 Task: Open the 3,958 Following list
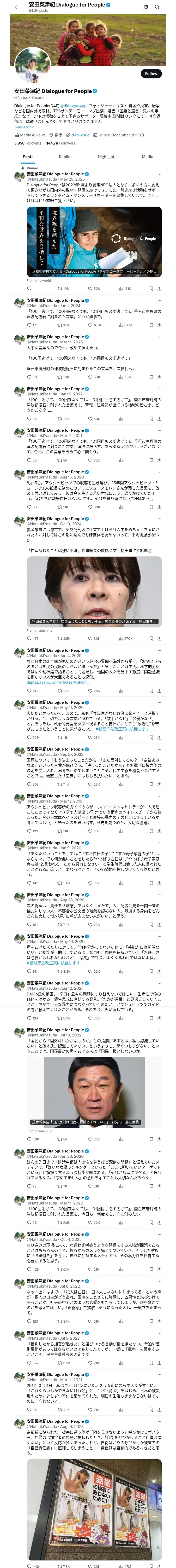[x=28, y=143]
